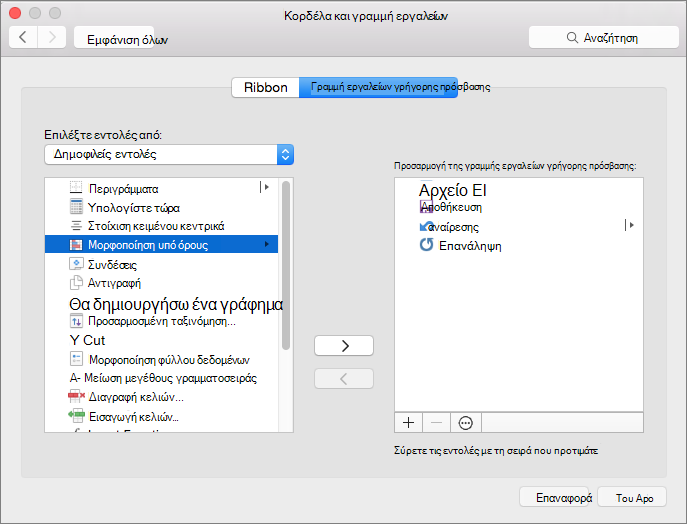Click the Προσαρμοσμένη ταξινόμηση sort icon
This screenshot has height=524, width=687.
tap(76, 321)
